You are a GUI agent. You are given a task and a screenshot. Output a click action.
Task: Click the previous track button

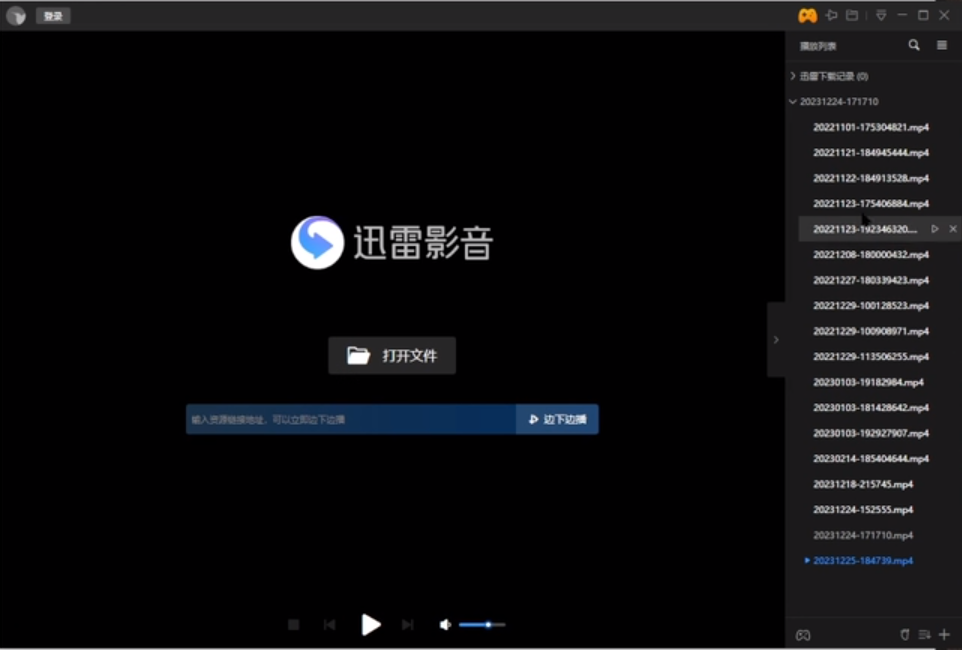[329, 625]
